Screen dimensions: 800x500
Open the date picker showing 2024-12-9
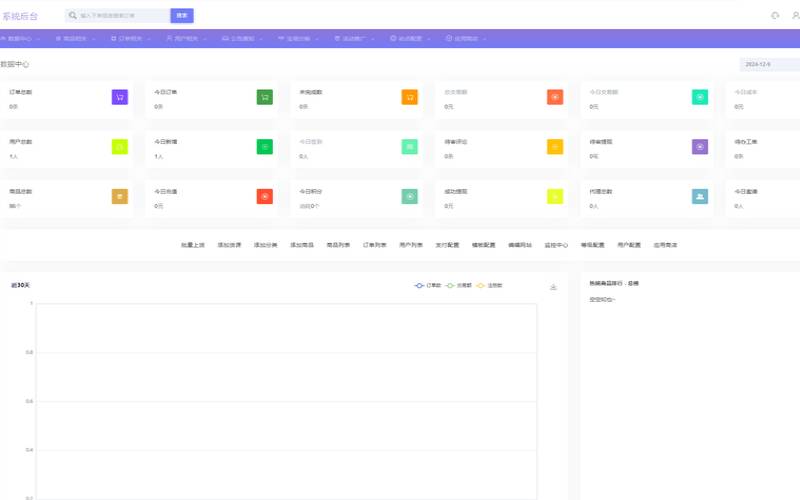coord(768,64)
